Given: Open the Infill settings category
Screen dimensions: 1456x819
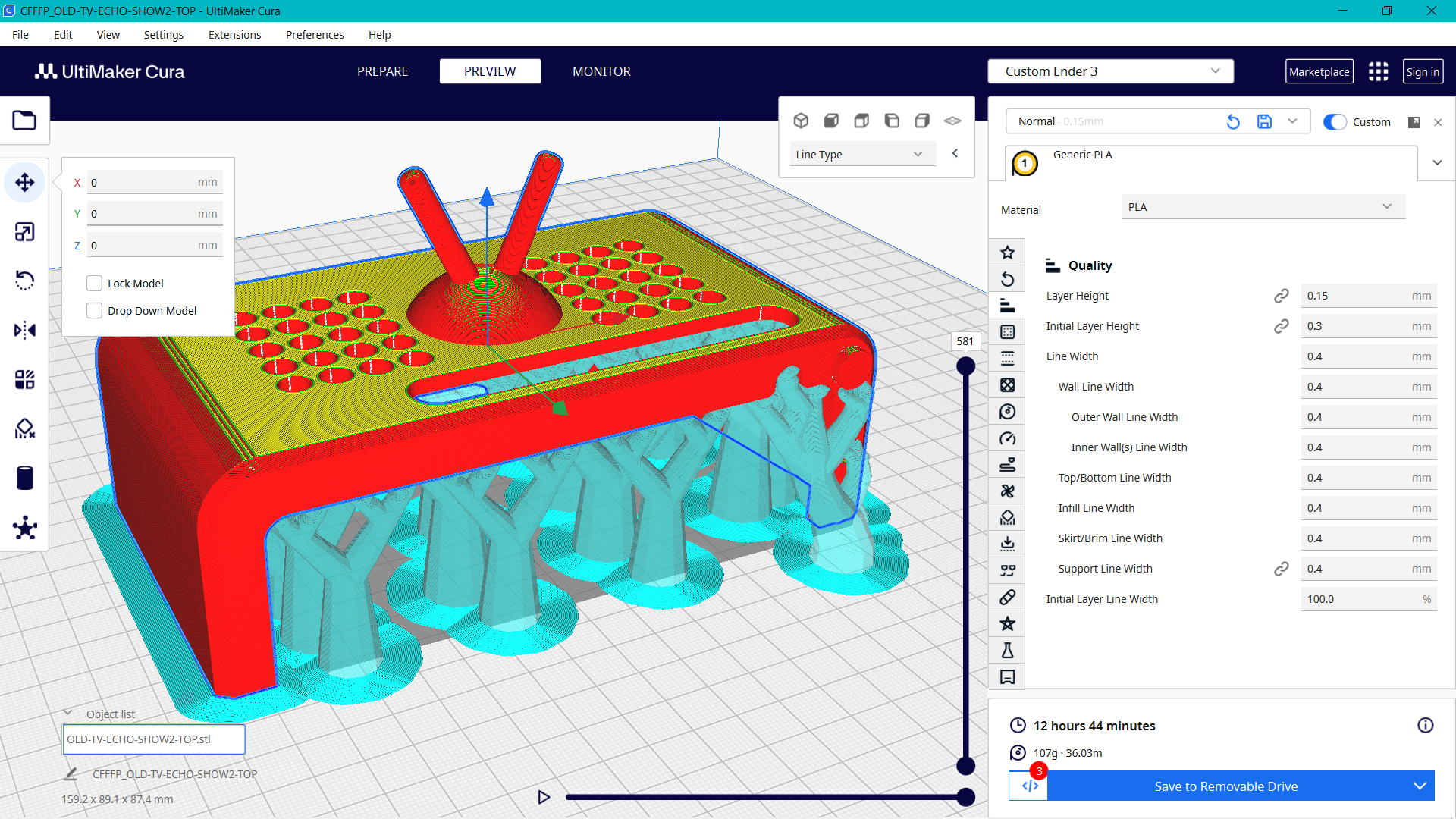Looking at the screenshot, I should (1007, 384).
